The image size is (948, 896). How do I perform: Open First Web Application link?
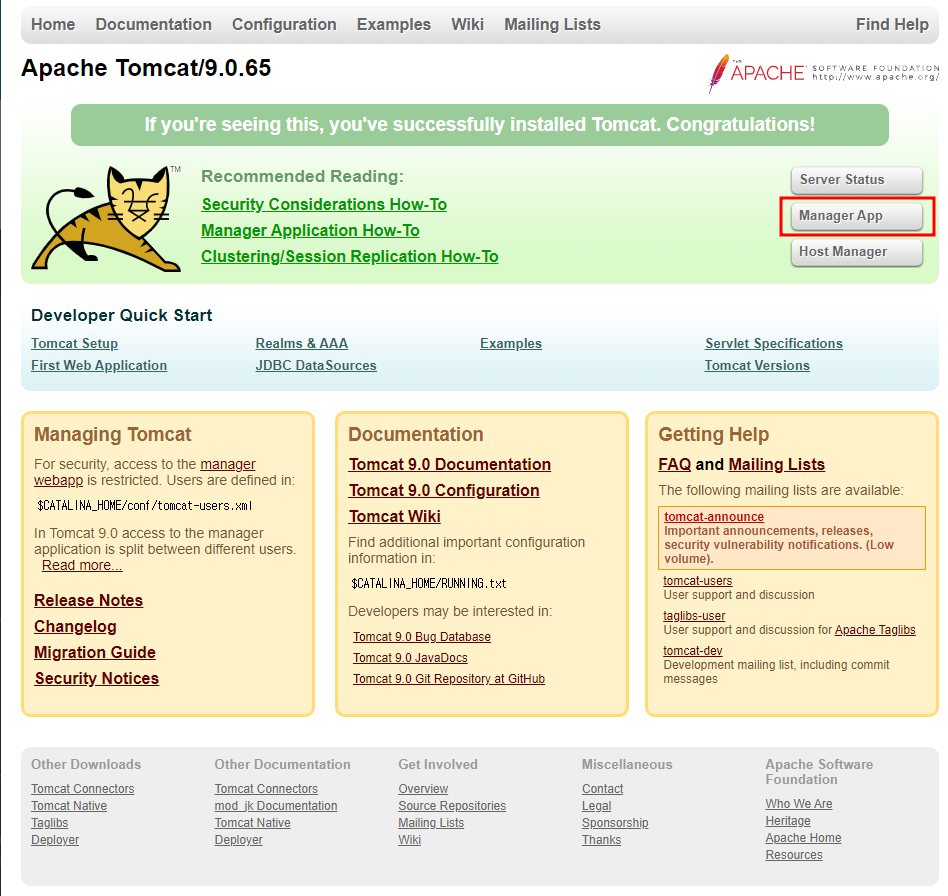click(99, 366)
